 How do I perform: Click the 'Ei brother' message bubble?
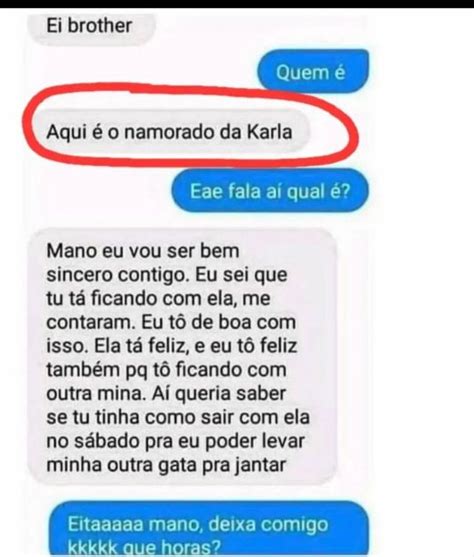92,27
